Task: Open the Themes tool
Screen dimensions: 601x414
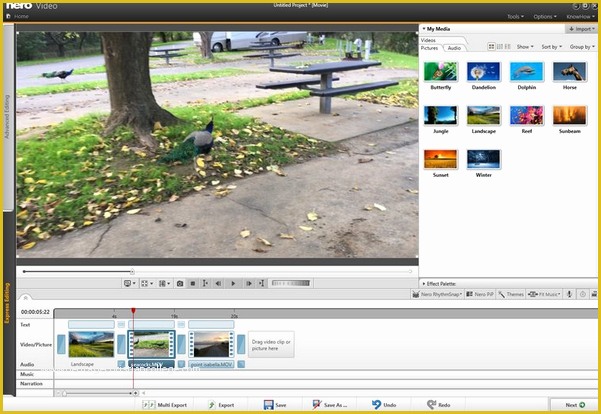Action: (x=511, y=294)
